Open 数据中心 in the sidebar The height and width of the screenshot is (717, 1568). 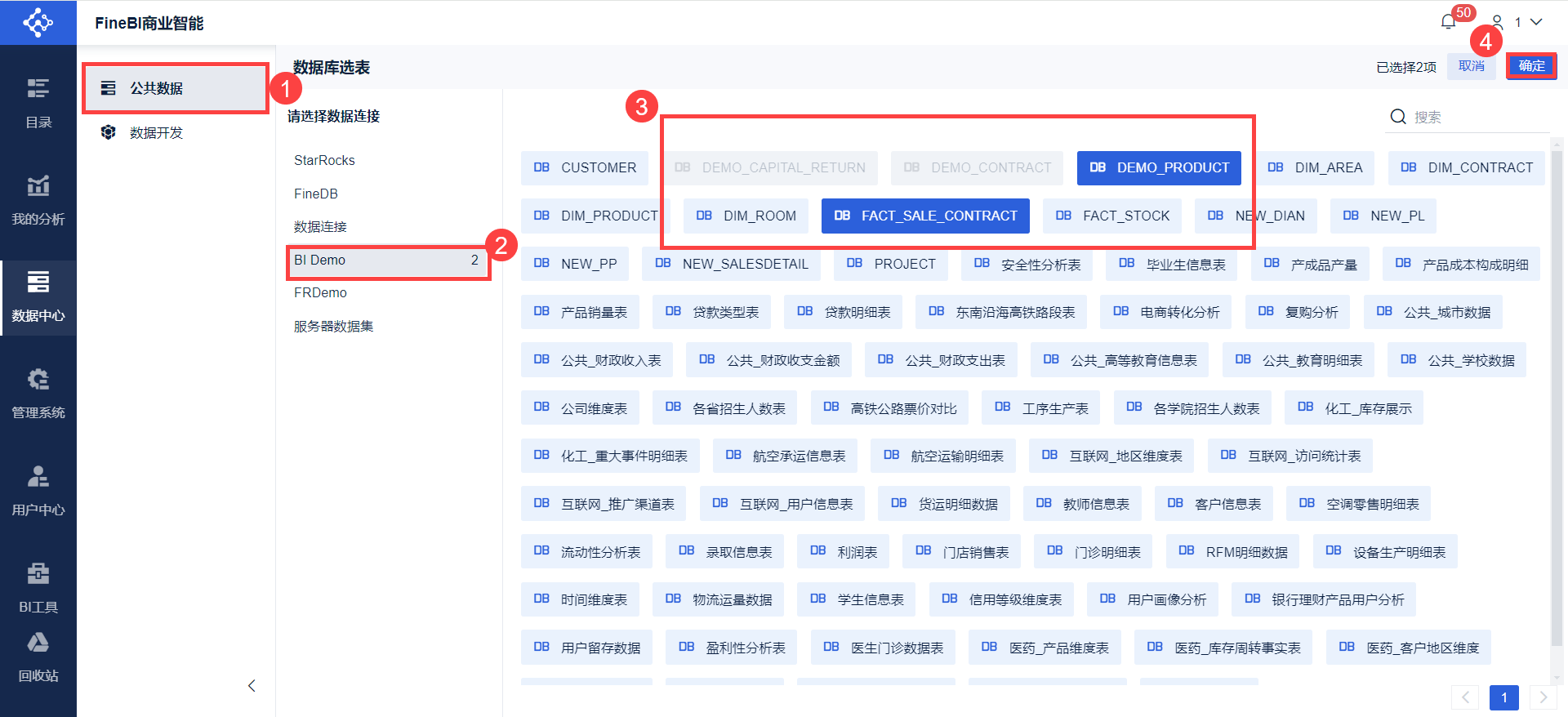pos(38,297)
